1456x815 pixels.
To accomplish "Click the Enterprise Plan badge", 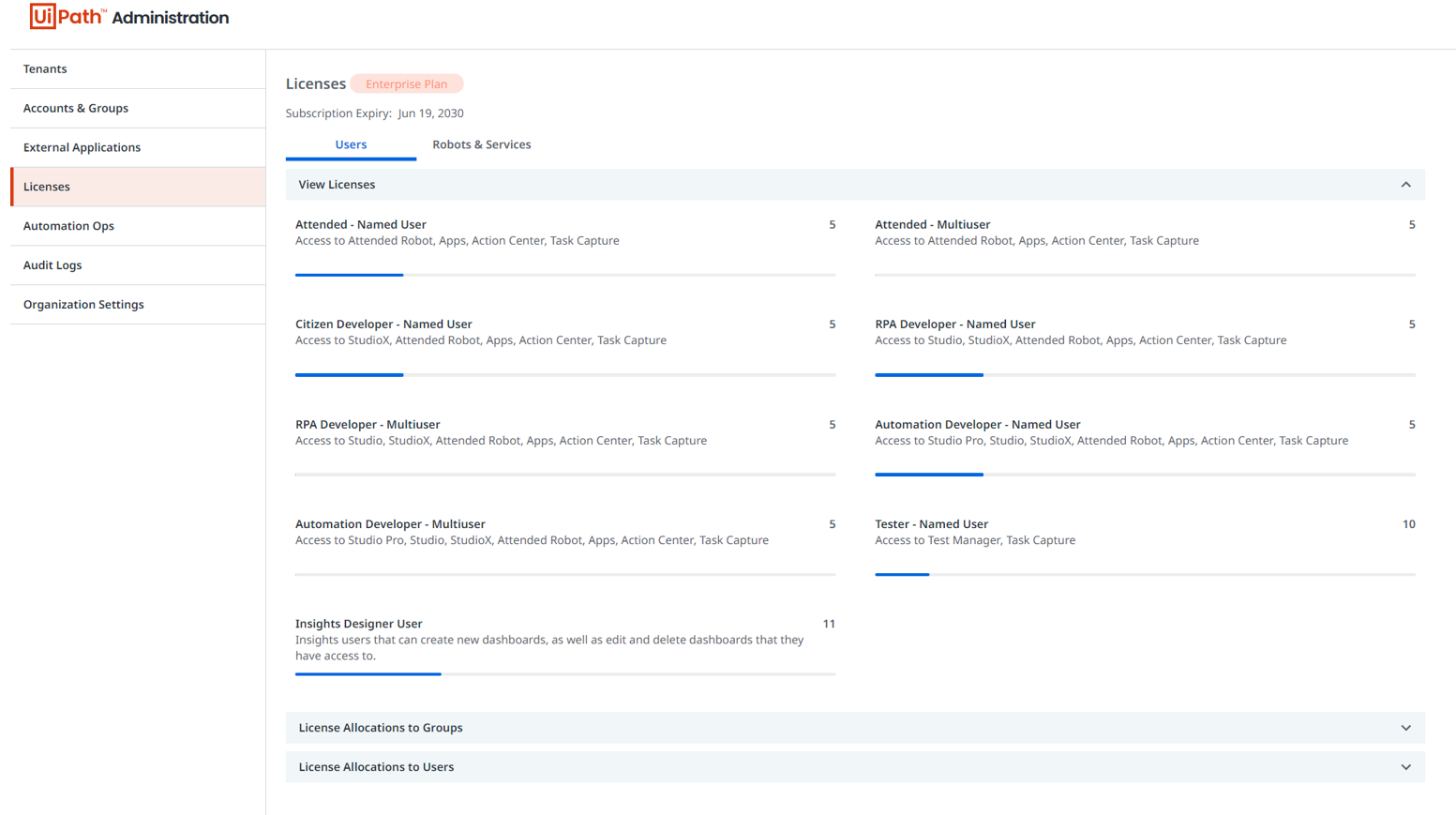I will pyautogui.click(x=407, y=84).
